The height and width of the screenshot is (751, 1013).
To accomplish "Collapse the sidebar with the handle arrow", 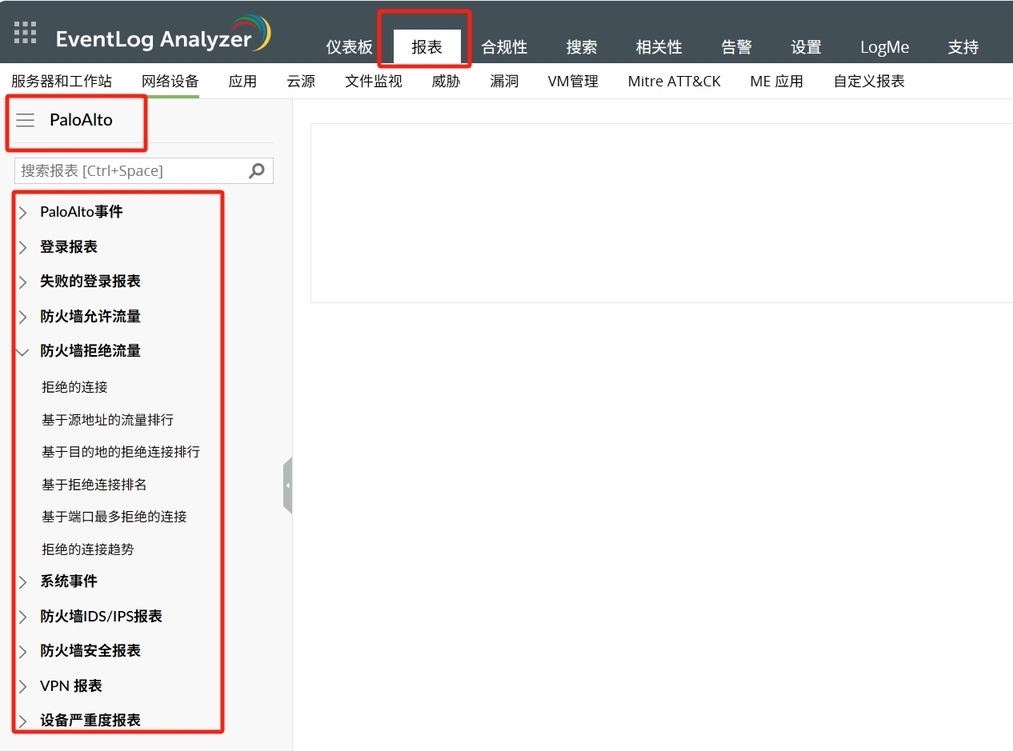I will pos(287,485).
